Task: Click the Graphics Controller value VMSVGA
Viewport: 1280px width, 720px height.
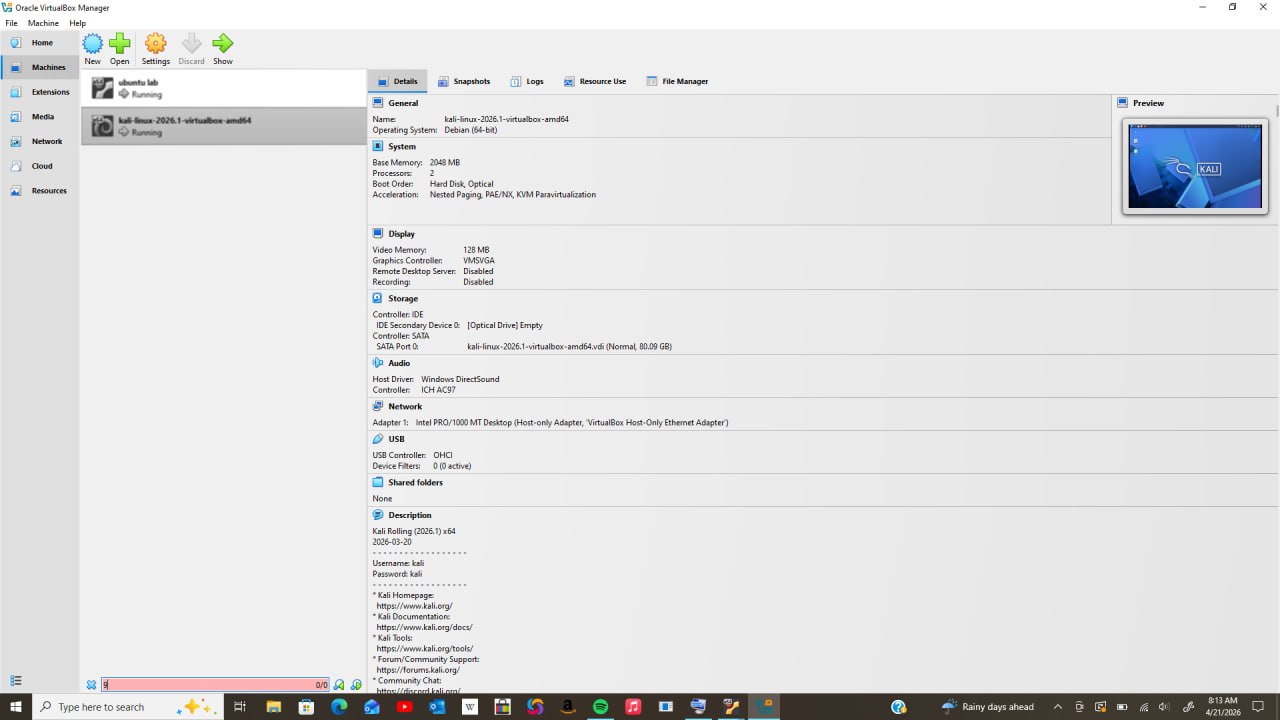Action: point(479,261)
